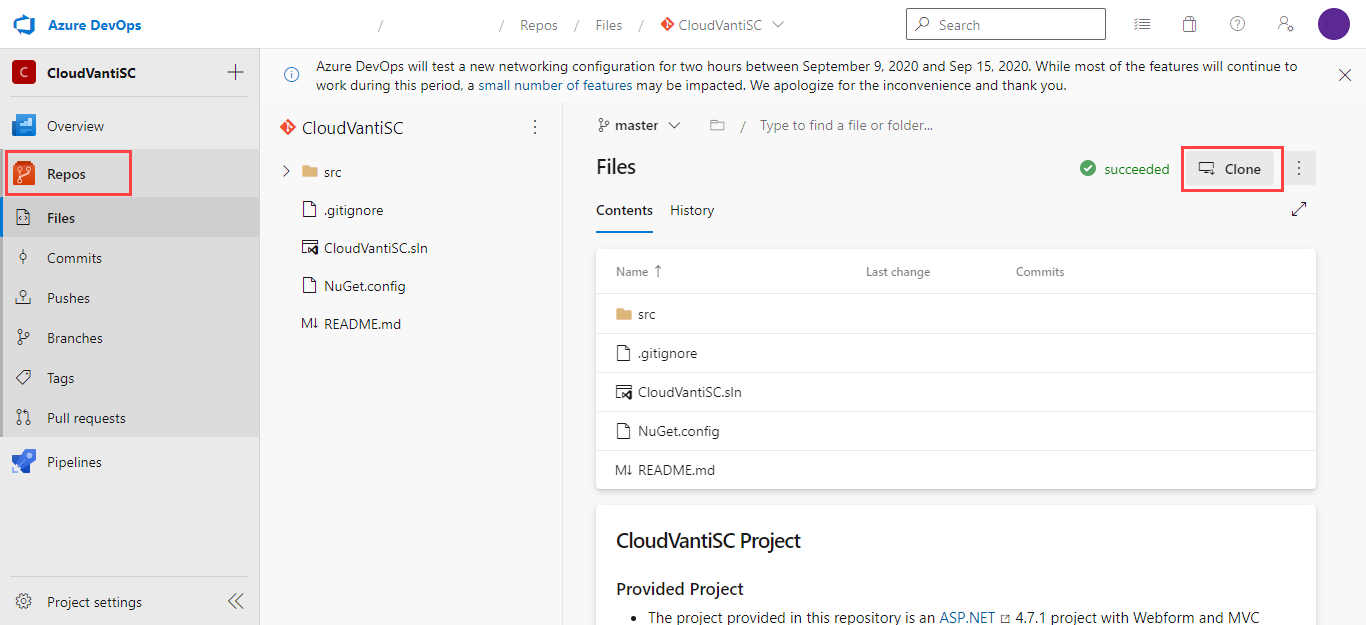The width and height of the screenshot is (1366, 625).
Task: Click the Clone button
Action: coord(1230,169)
